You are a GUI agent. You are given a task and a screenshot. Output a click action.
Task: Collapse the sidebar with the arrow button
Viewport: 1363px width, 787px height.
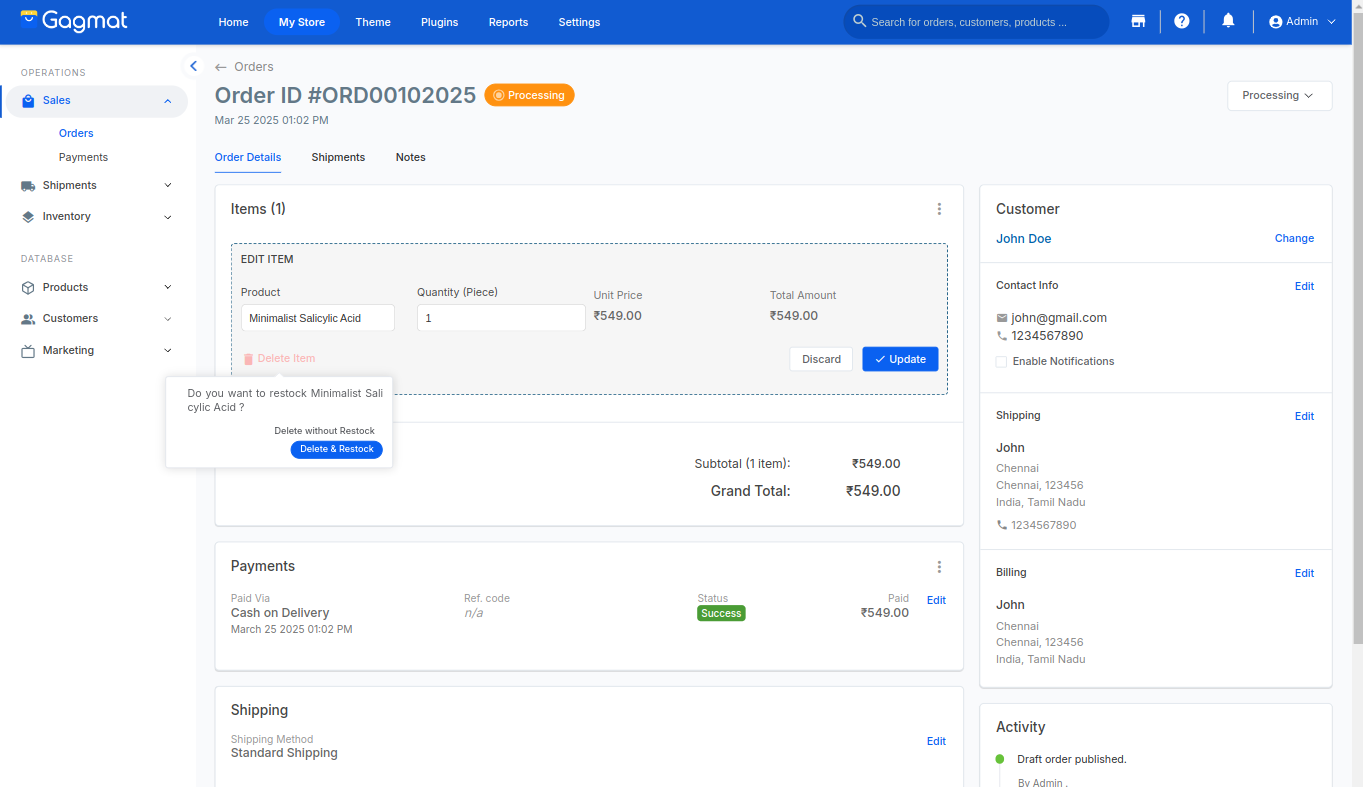pyautogui.click(x=193, y=66)
